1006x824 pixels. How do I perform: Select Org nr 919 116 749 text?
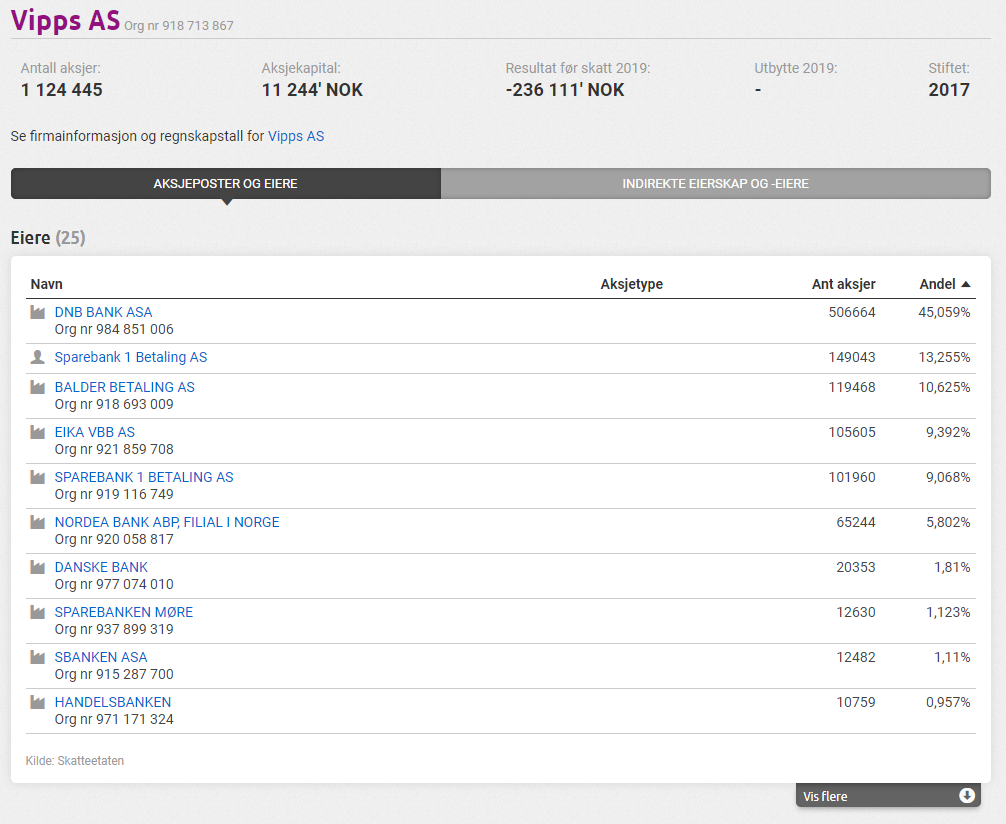[x=114, y=494]
